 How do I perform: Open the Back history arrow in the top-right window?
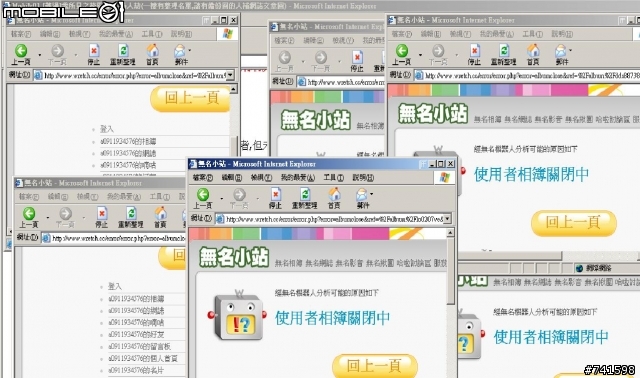420,55
